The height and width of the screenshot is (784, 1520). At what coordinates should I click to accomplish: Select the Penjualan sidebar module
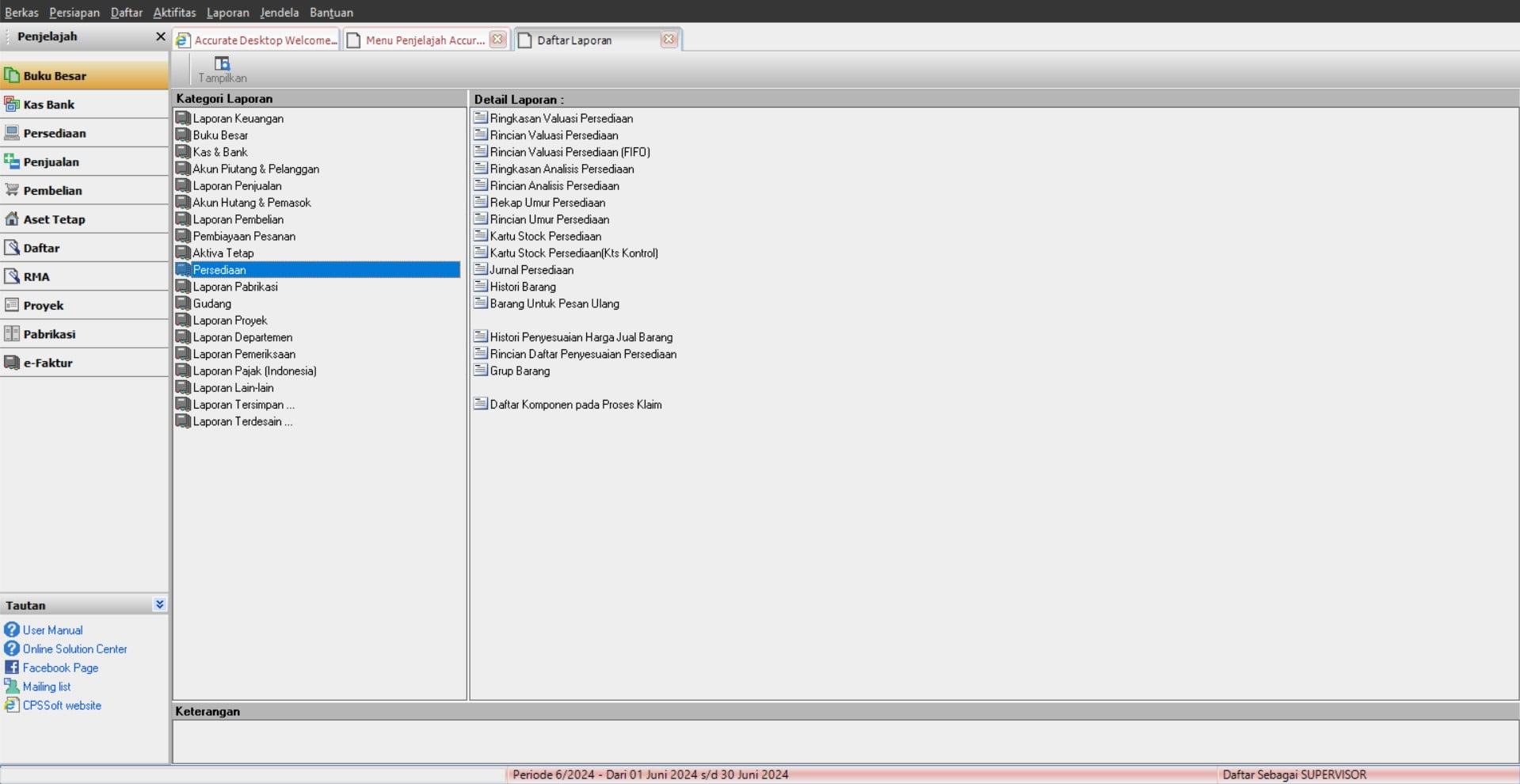(51, 162)
